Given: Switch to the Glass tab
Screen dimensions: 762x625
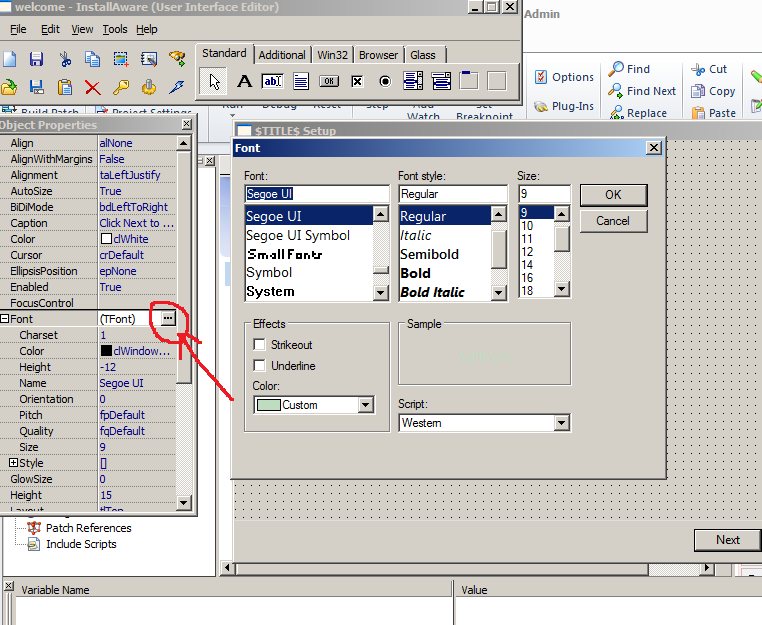Looking at the screenshot, I should pyautogui.click(x=423, y=55).
